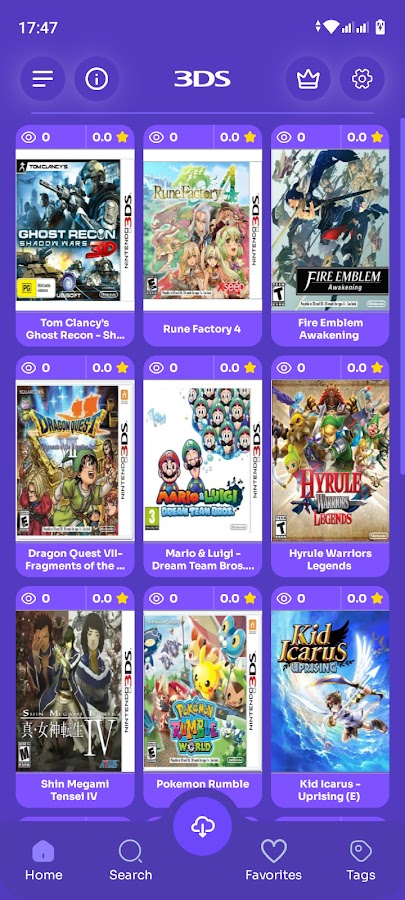Tap the cloud download button
This screenshot has width=405, height=900.
[202, 827]
